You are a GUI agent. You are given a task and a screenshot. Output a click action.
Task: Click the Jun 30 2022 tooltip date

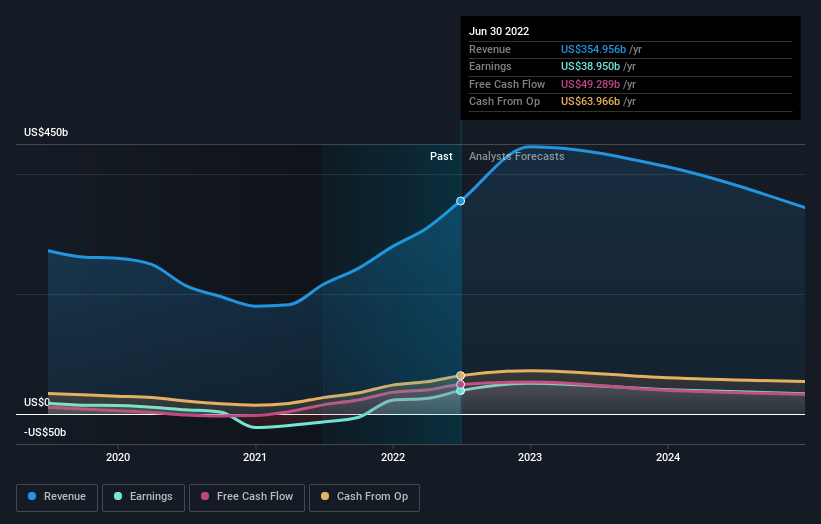499,31
